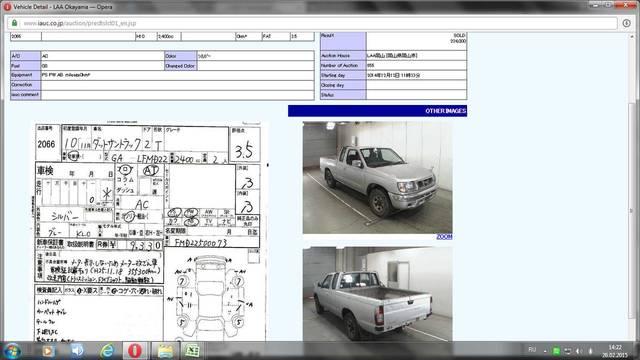
Task: Click the OTHER IMAGES blue header
Action: pos(377,111)
